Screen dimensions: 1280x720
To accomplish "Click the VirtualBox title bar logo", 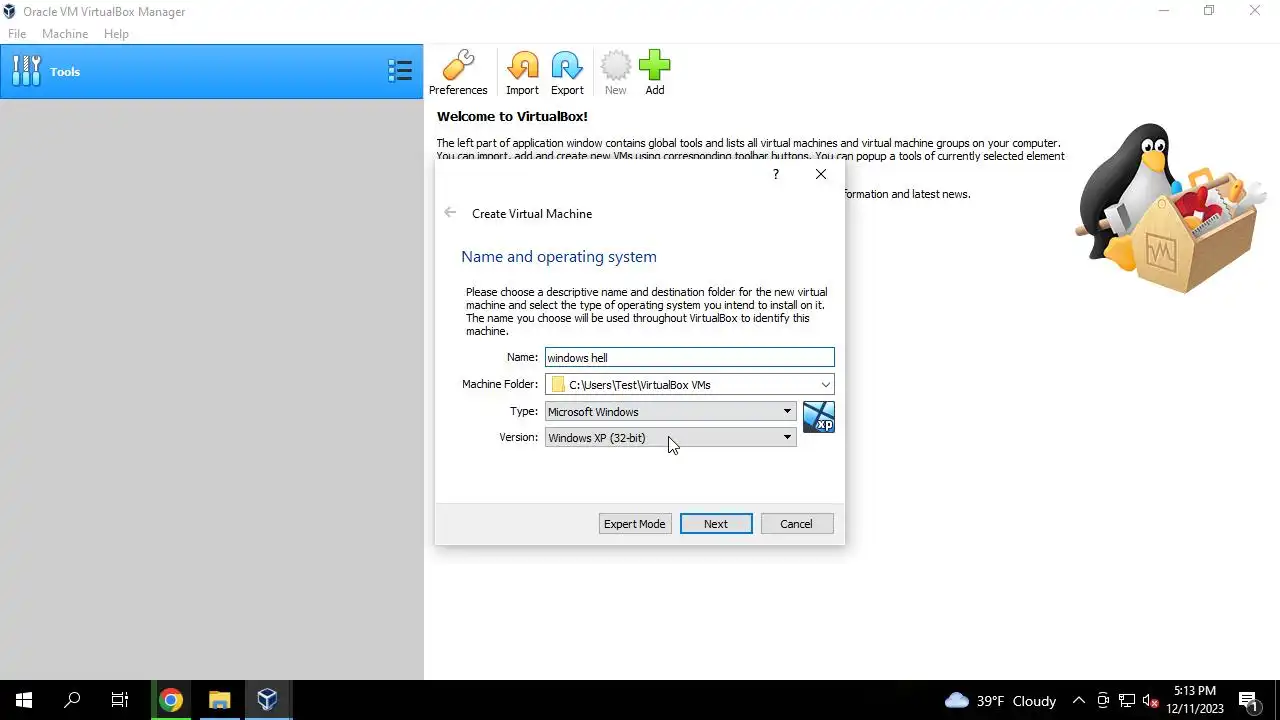I will point(9,11).
